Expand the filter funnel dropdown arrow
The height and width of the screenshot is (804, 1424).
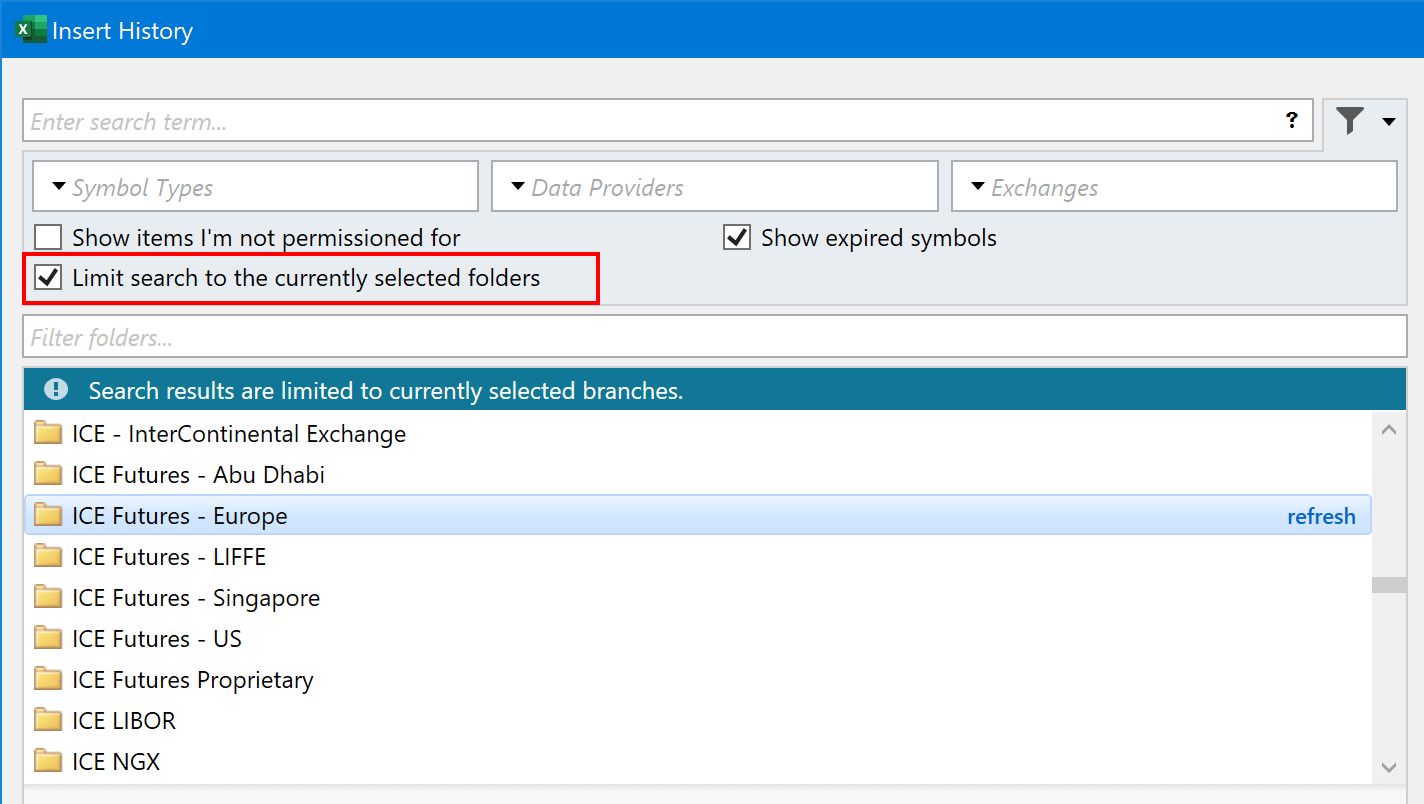tap(1389, 122)
